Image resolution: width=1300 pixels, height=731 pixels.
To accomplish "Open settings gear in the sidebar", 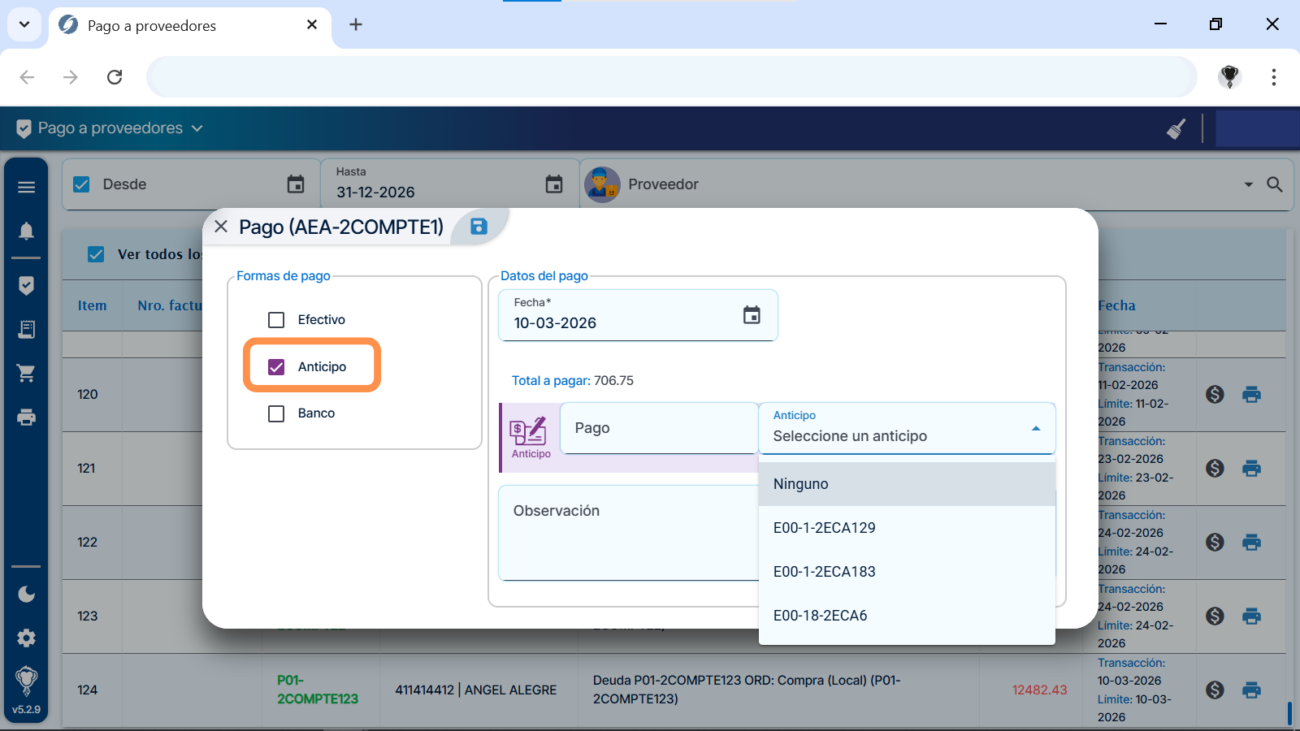I will [27, 638].
